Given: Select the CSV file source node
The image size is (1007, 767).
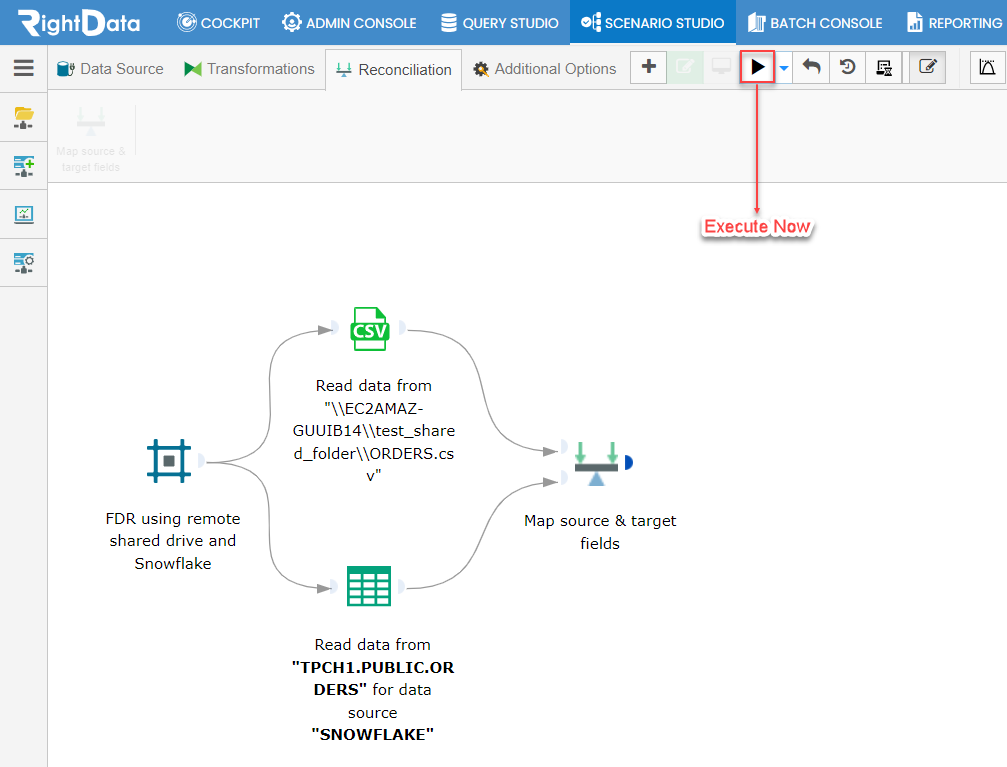Looking at the screenshot, I should tap(369, 328).
